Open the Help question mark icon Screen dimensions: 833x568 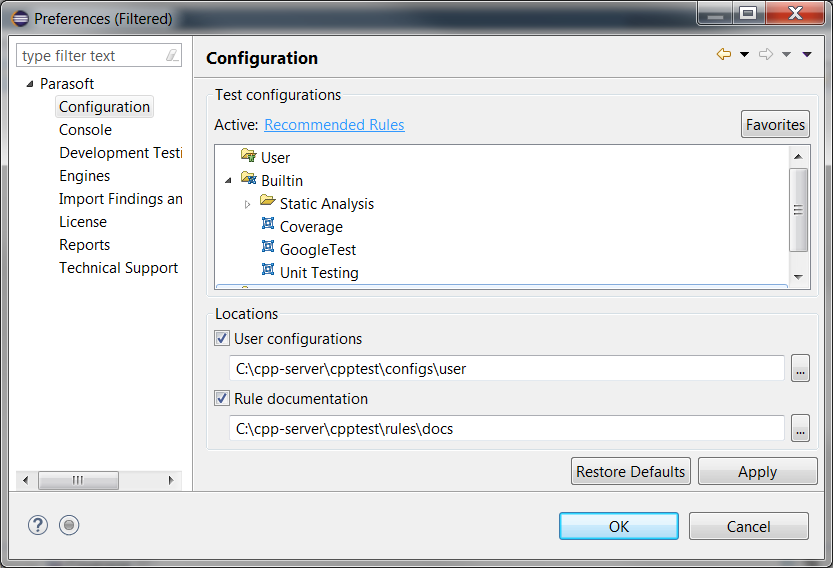point(38,525)
